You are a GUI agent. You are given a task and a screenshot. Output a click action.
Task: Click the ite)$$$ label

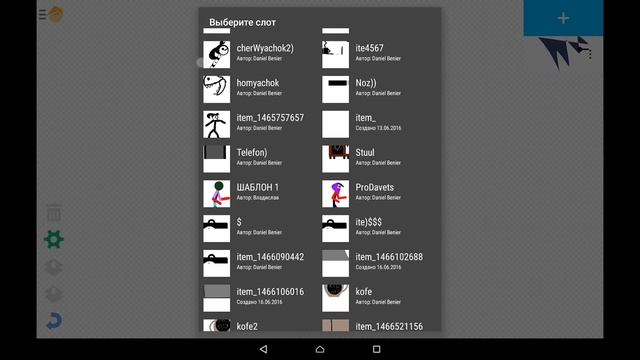coord(369,222)
